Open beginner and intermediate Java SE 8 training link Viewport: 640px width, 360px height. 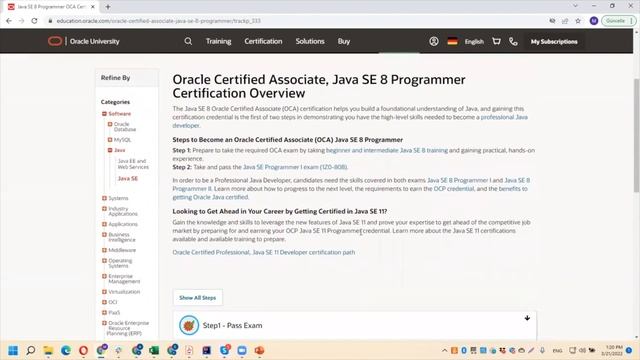[387, 150]
